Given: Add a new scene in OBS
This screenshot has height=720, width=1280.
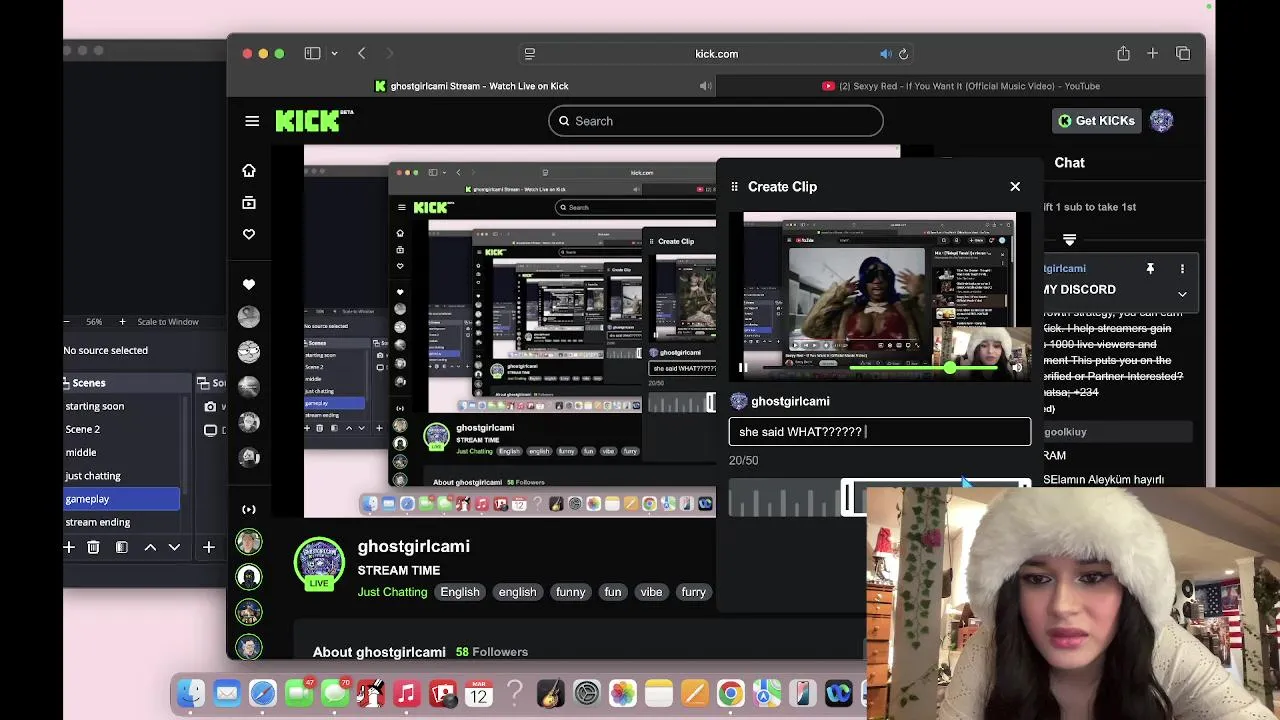Looking at the screenshot, I should pyautogui.click(x=69, y=547).
